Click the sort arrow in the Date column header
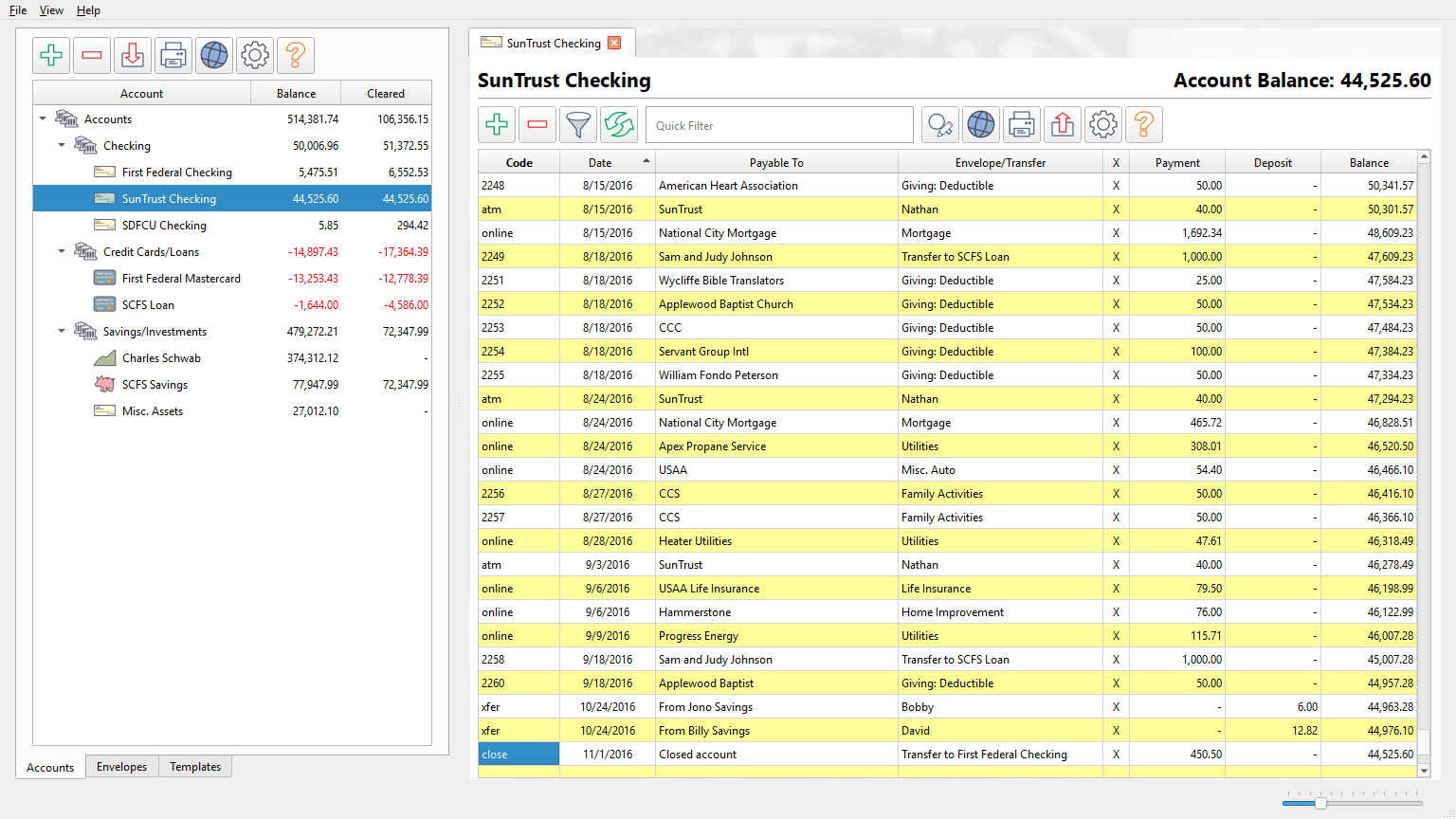Viewport: 1456px width, 819px height. coord(646,161)
